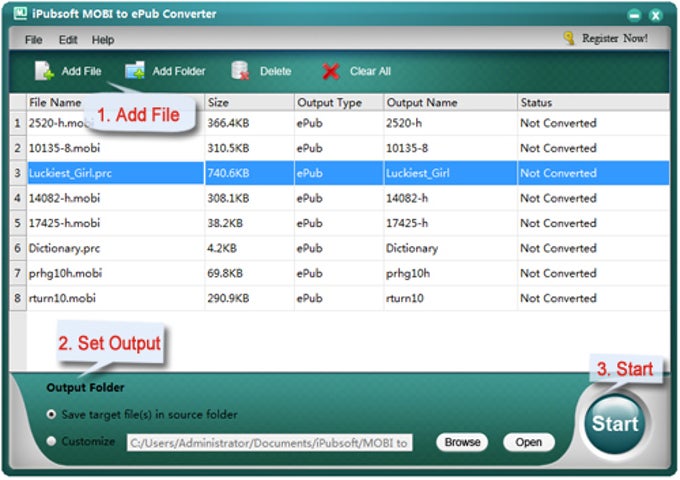Click the Delete label in toolbar
The image size is (680, 480).
[275, 71]
